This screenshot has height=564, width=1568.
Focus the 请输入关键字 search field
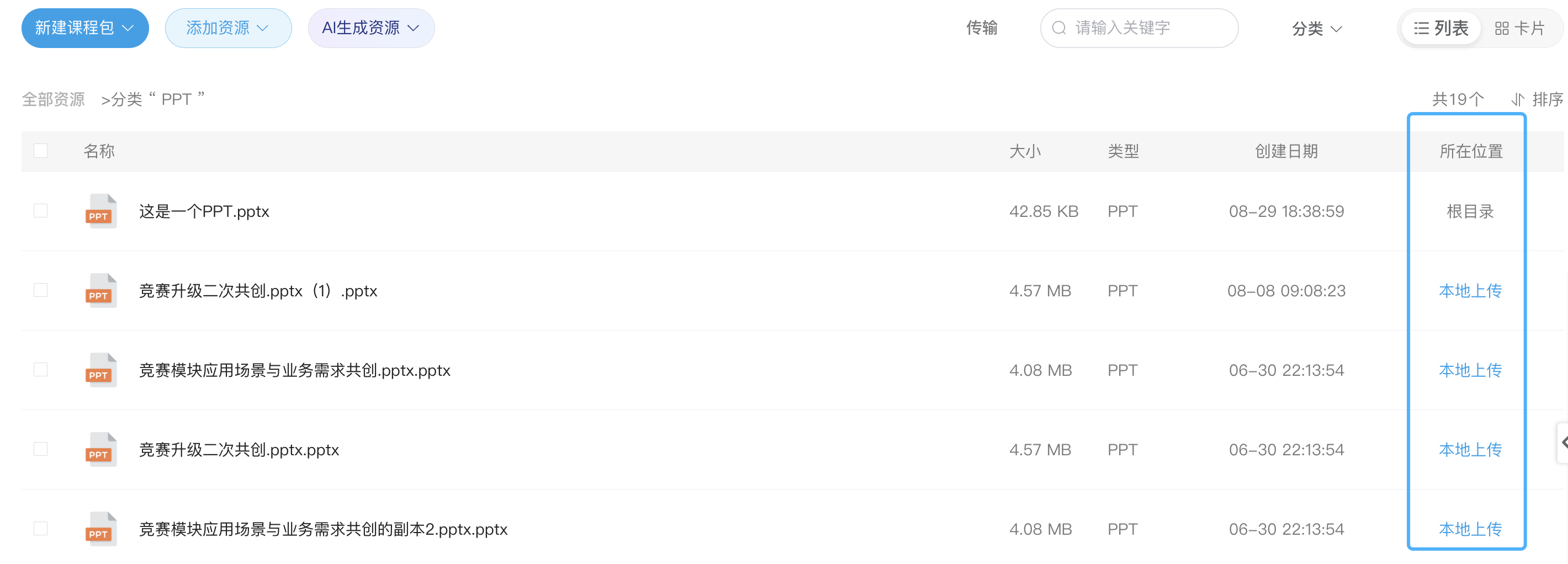[1140, 28]
